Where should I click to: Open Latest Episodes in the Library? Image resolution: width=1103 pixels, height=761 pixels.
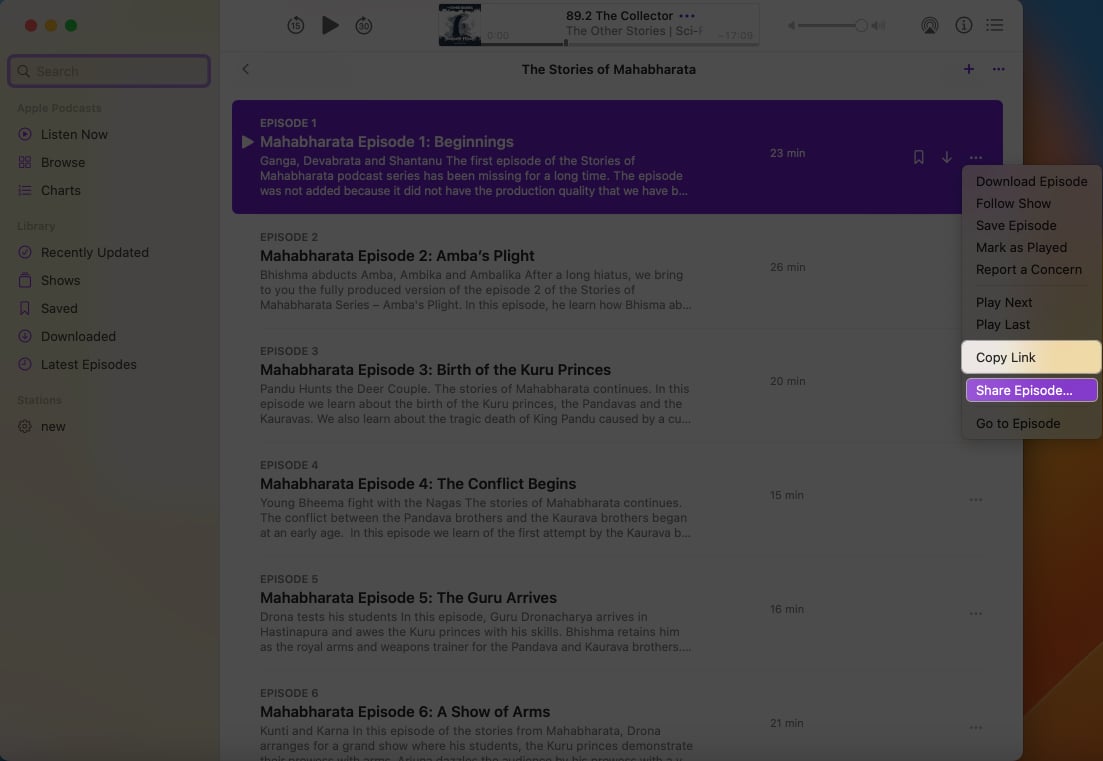[89, 365]
